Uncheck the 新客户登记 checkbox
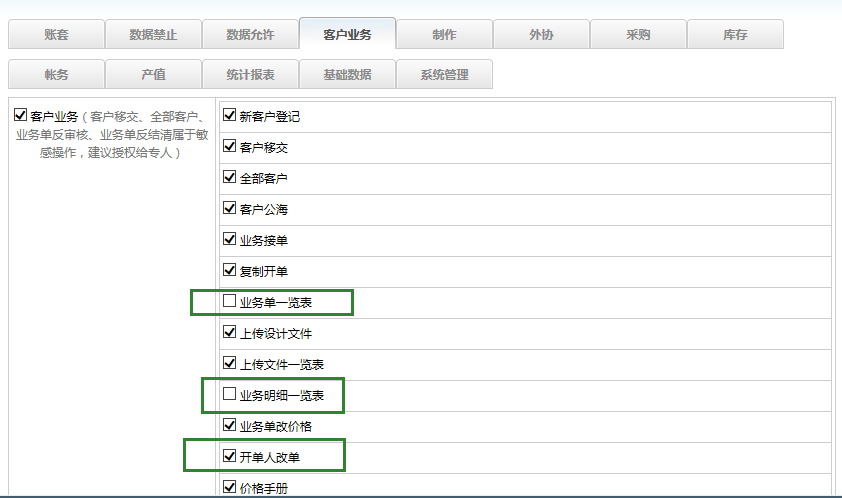The height and width of the screenshot is (498, 842). point(230,116)
